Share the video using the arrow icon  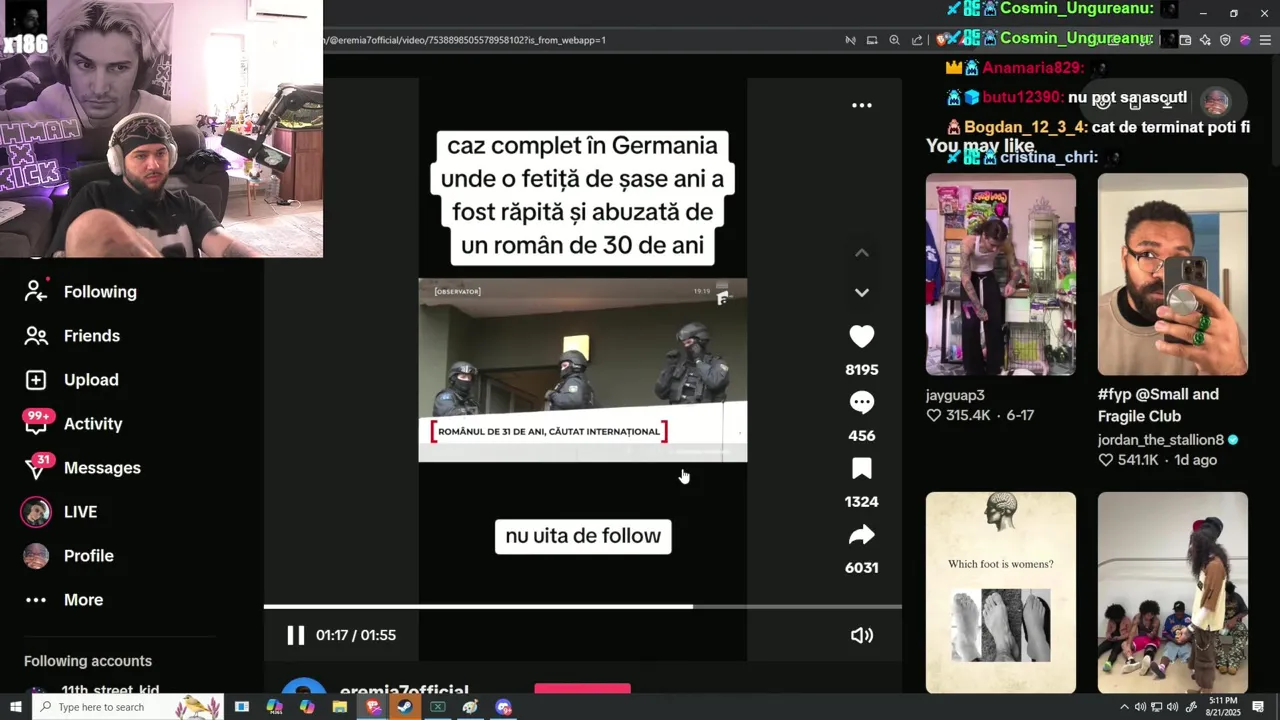coord(861,535)
